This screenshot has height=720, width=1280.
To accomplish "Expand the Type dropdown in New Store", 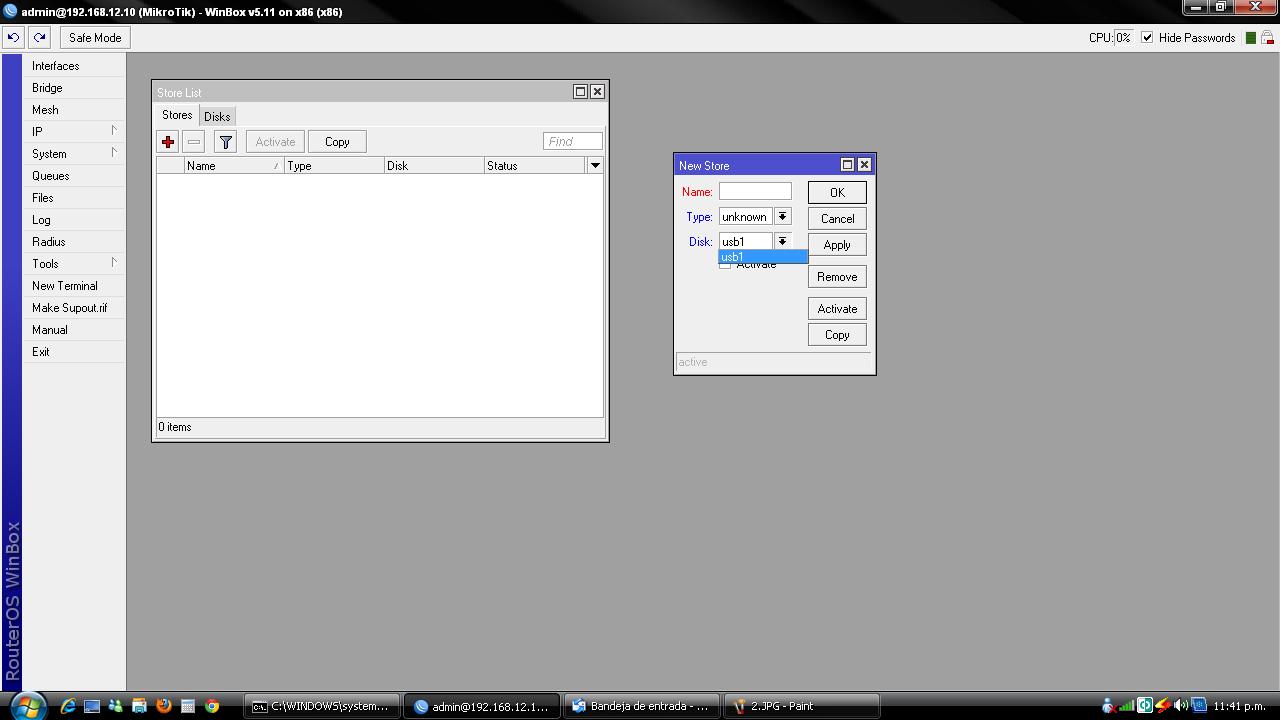I will point(783,217).
